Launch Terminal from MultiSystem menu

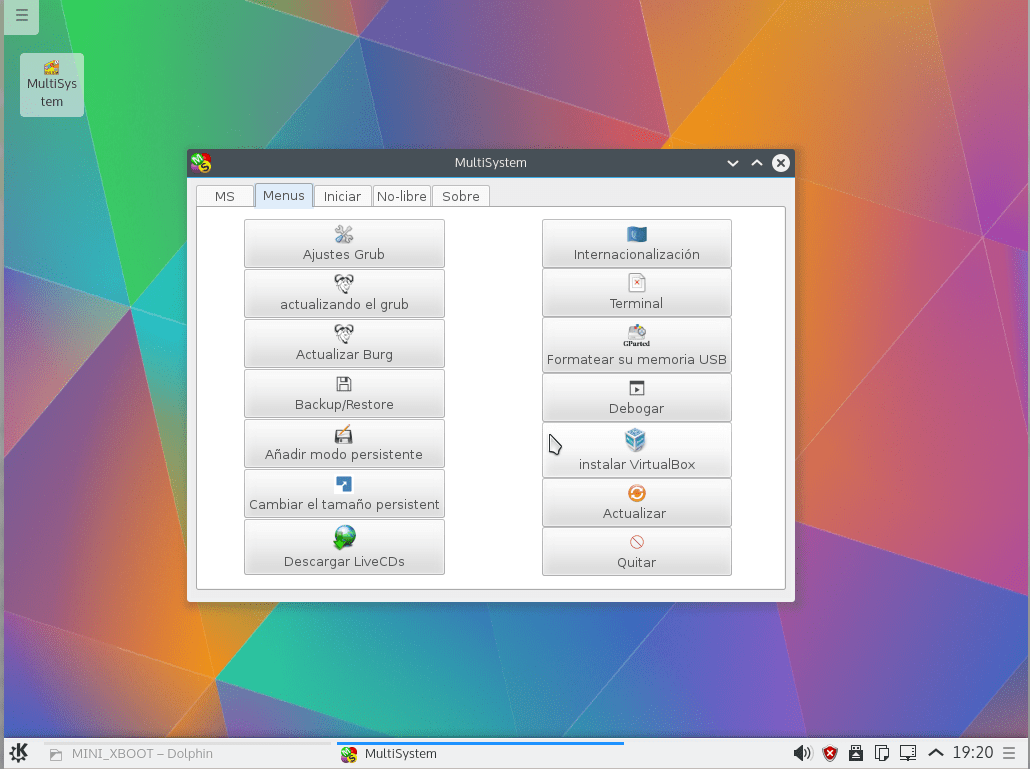coord(637,292)
